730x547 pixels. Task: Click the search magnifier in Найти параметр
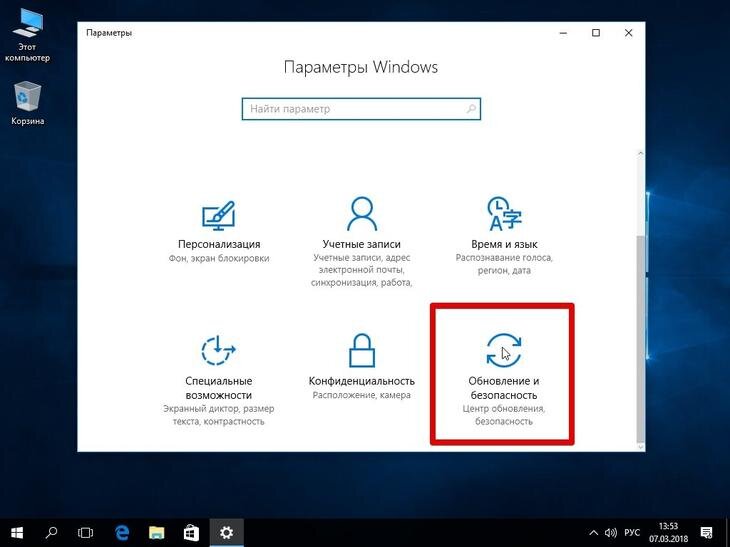[471, 109]
